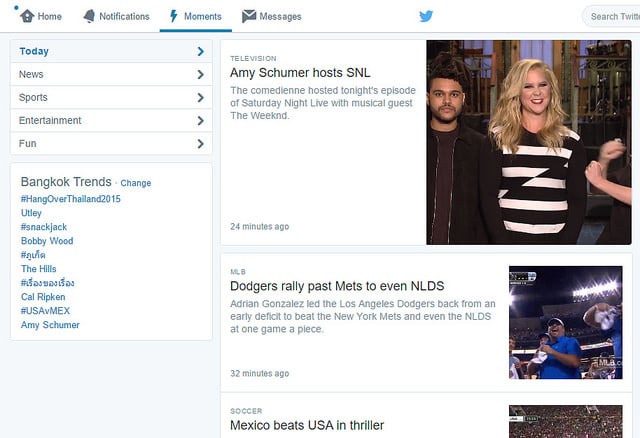The width and height of the screenshot is (640, 438).
Task: Expand the Entertainment row chevron
Action: click(200, 120)
